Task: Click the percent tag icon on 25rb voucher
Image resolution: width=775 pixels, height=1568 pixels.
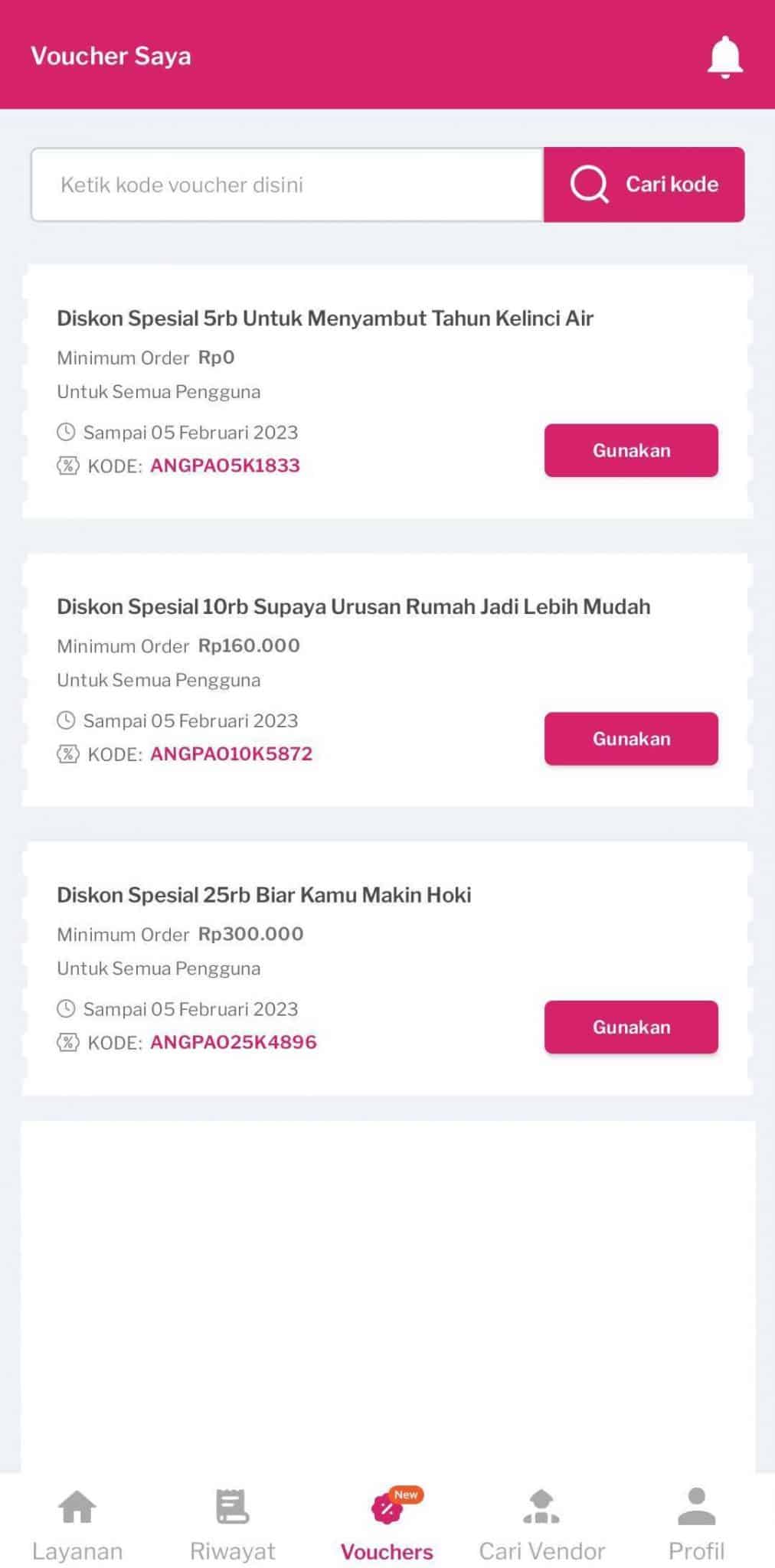Action: pos(68,1042)
